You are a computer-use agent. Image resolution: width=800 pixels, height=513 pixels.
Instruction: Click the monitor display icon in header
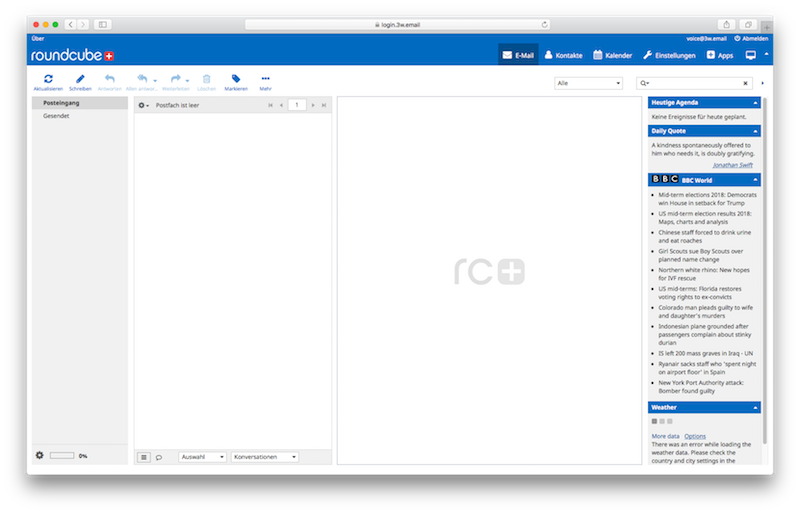tap(750, 55)
